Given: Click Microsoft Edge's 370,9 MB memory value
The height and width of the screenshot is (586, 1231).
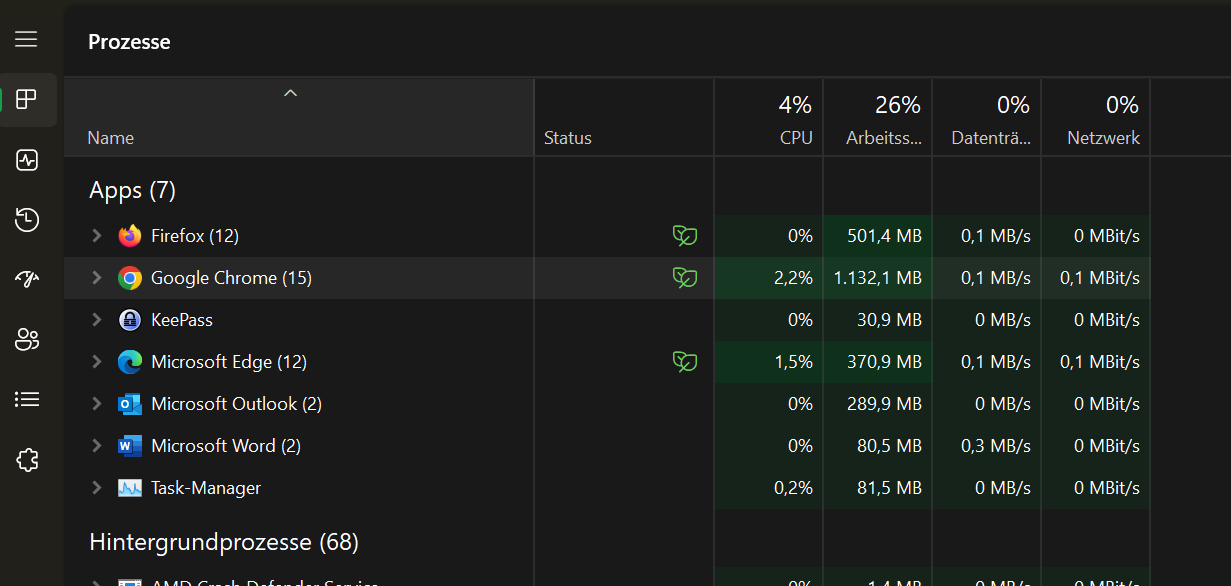Looking at the screenshot, I should (x=884, y=362).
